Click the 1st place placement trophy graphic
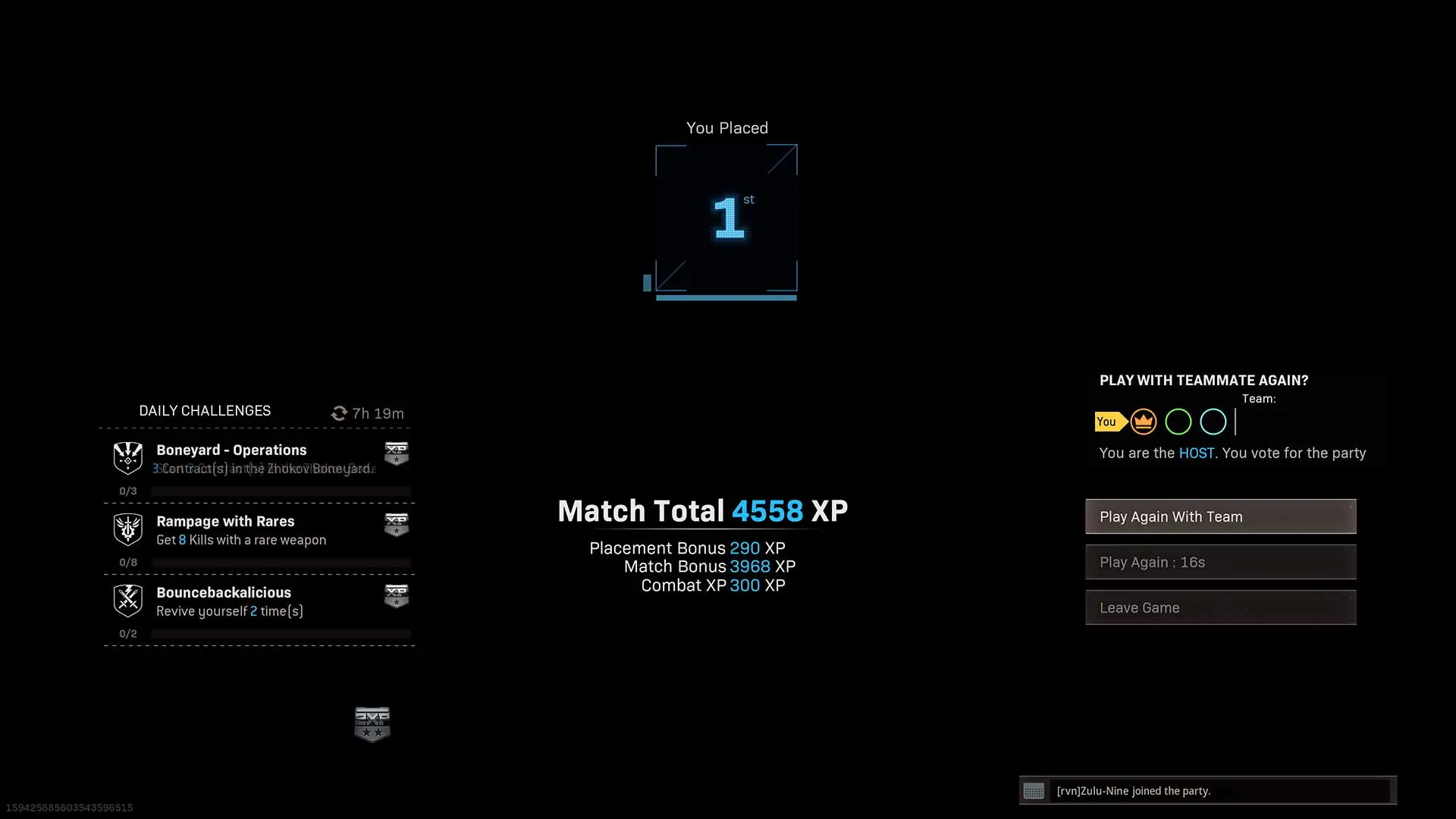 click(727, 219)
